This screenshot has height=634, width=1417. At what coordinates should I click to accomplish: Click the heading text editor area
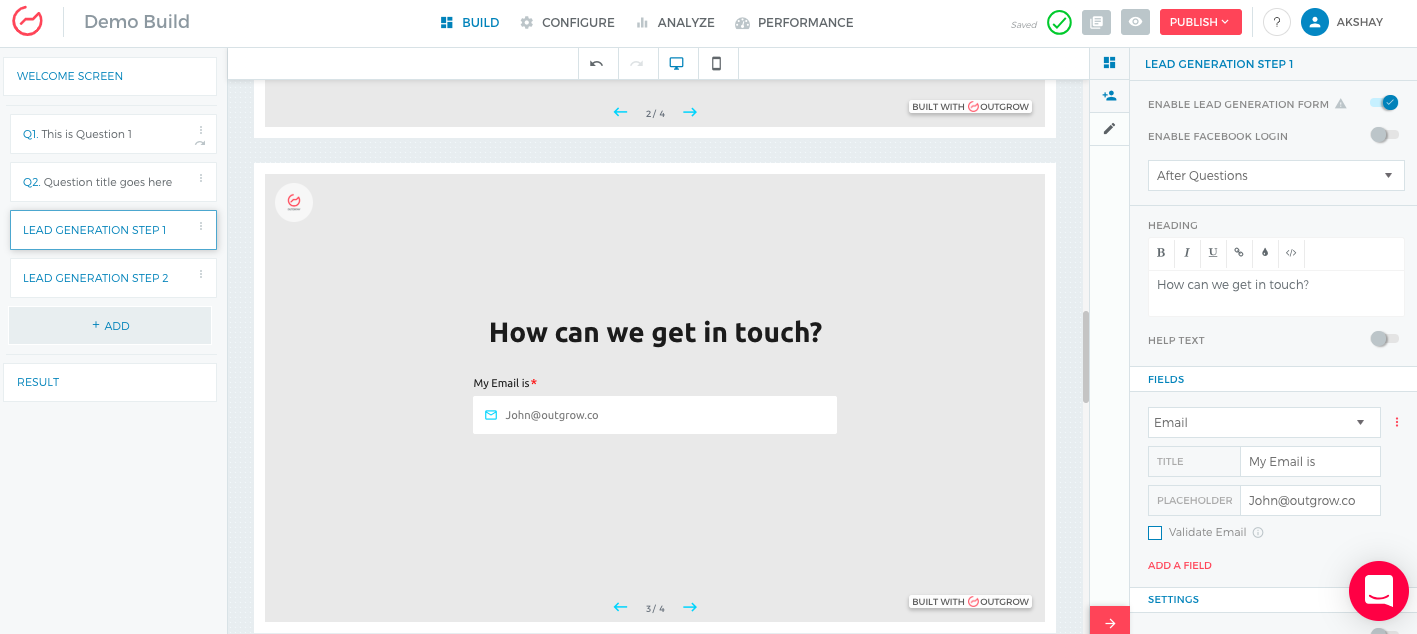point(1276,293)
